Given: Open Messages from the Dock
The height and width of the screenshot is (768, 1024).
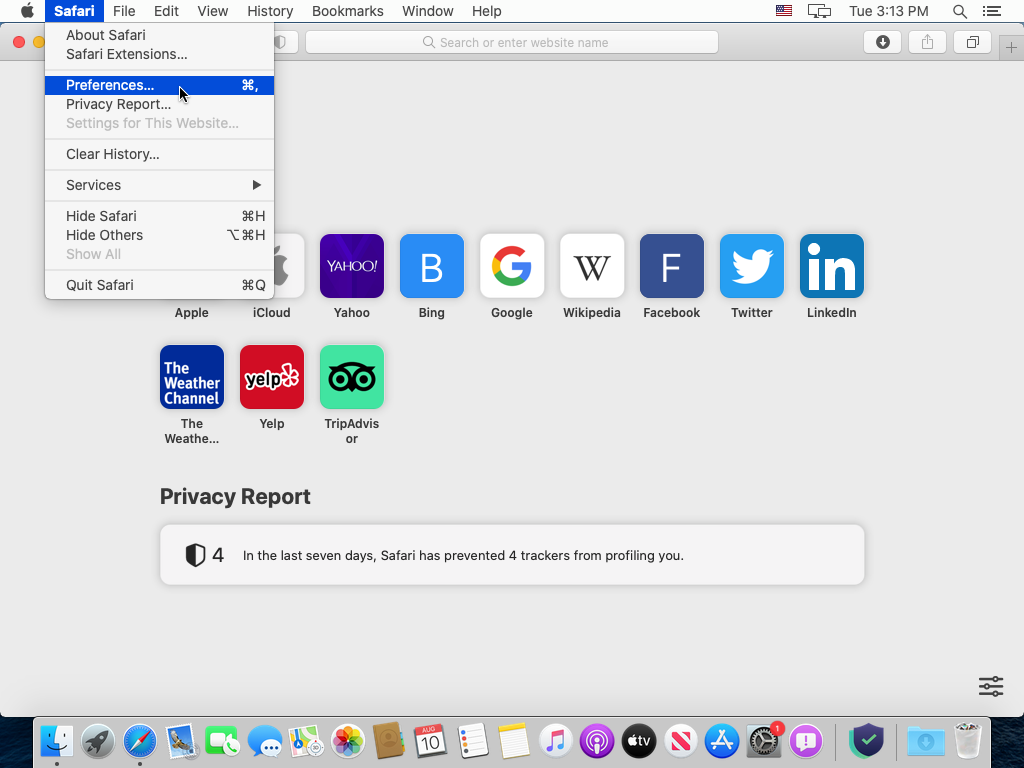Looking at the screenshot, I should pyautogui.click(x=264, y=741).
